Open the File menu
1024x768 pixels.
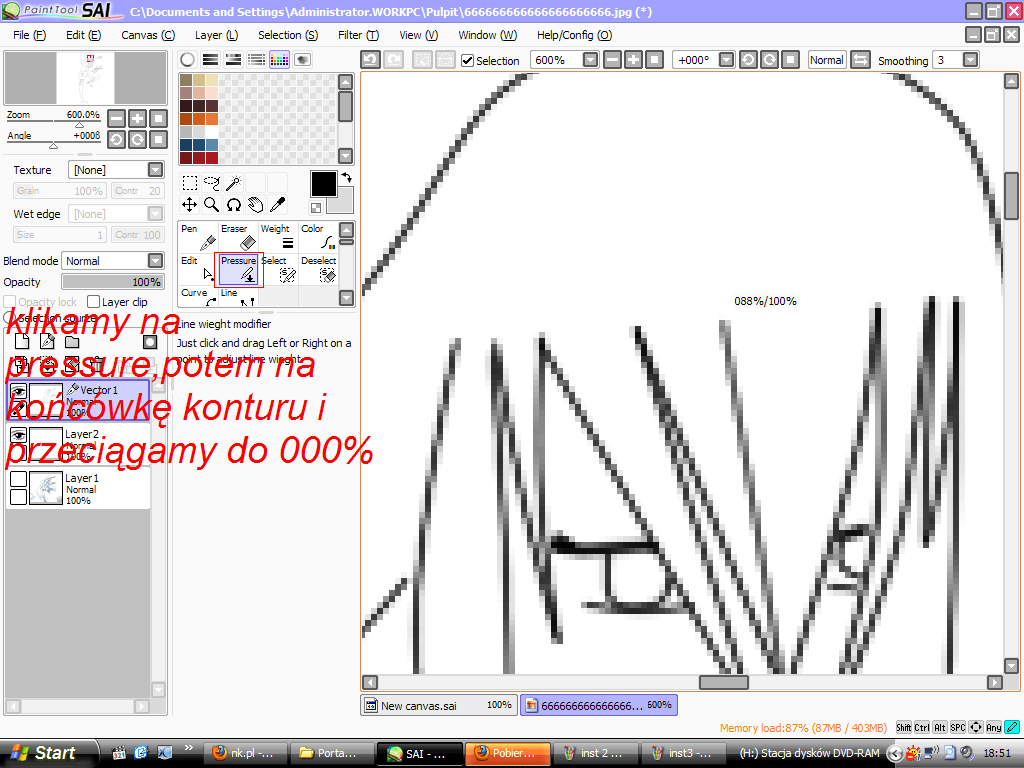point(29,35)
